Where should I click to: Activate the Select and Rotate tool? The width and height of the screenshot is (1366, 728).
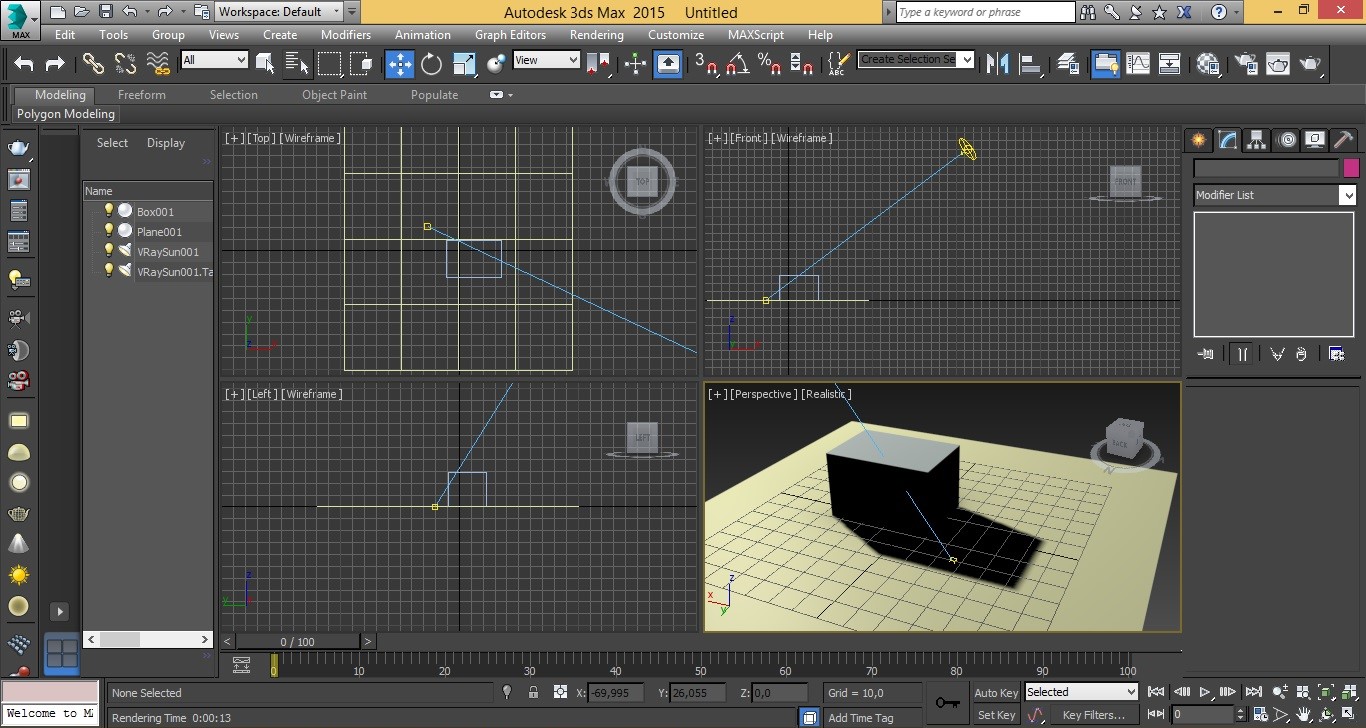coord(431,64)
